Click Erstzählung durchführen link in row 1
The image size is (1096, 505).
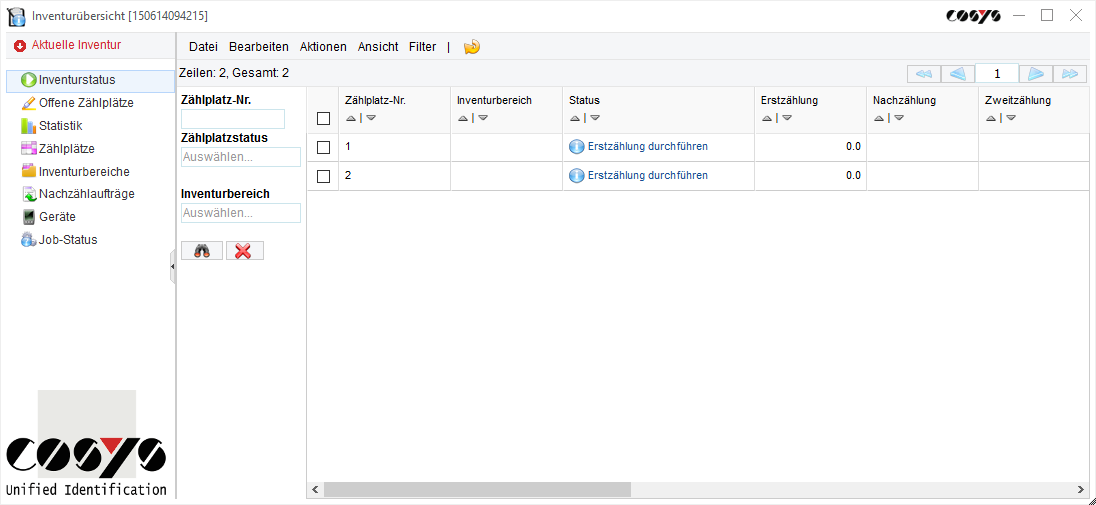pyautogui.click(x=647, y=147)
